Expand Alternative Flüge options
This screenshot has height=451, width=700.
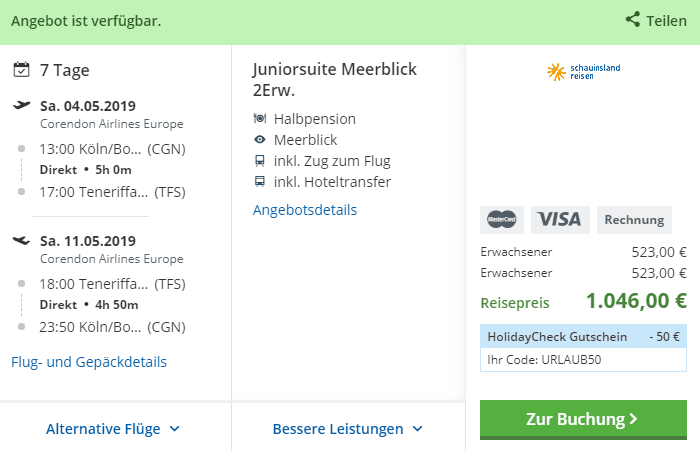click(x=114, y=429)
